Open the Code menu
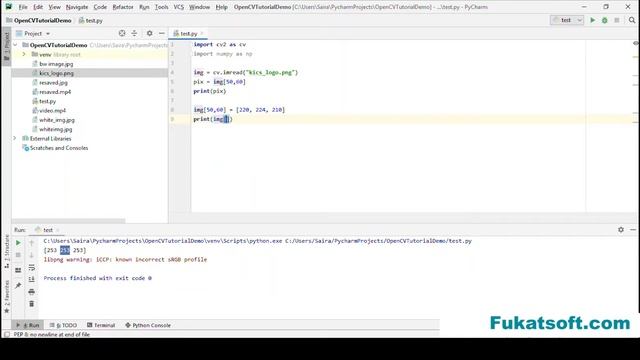 100,7
